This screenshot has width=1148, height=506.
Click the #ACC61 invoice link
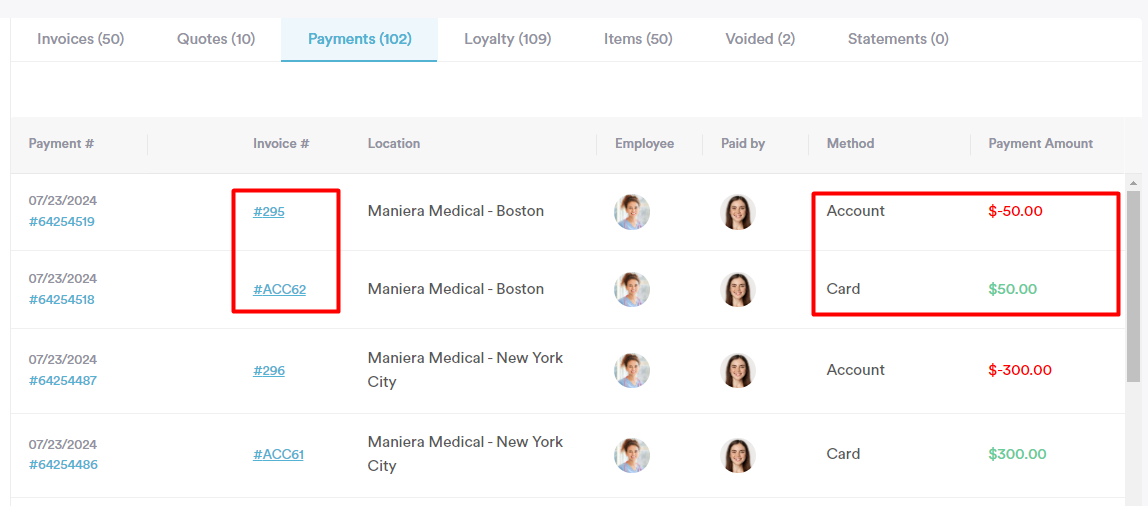tap(278, 455)
